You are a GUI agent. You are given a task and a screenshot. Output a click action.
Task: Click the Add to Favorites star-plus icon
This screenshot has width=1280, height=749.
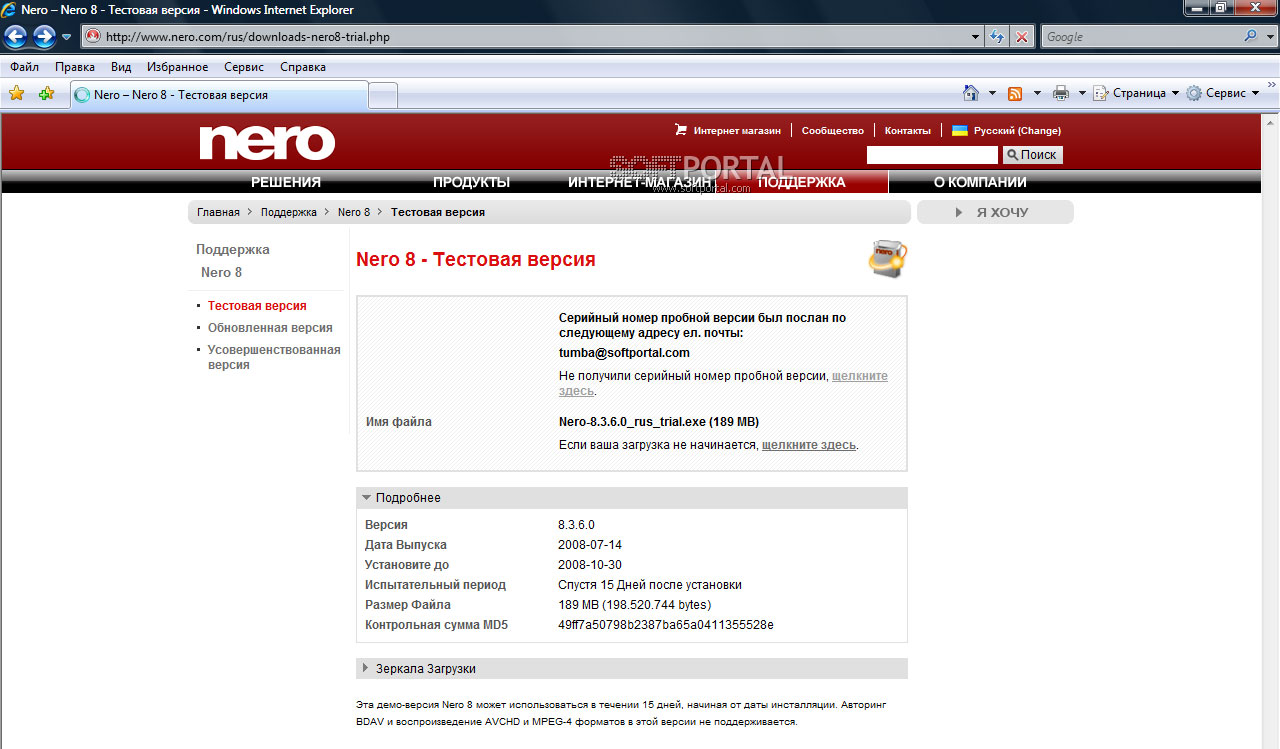46,93
